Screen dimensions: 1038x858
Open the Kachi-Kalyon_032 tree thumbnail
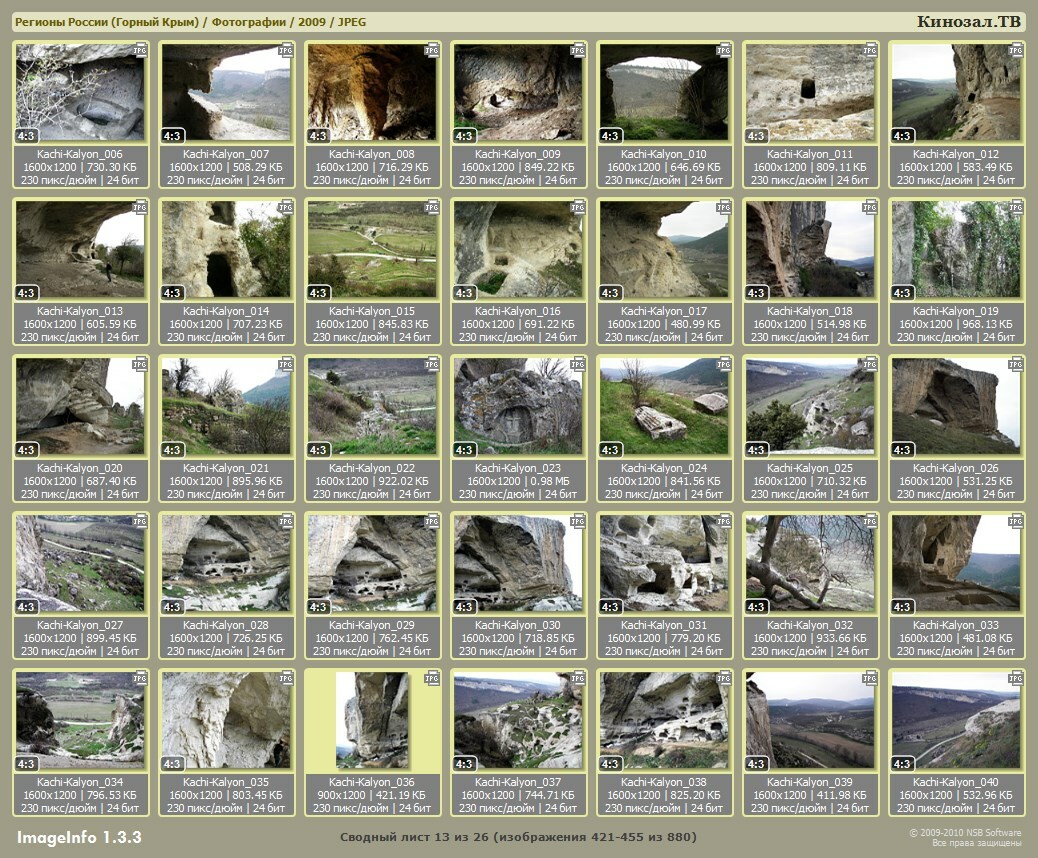[810, 563]
